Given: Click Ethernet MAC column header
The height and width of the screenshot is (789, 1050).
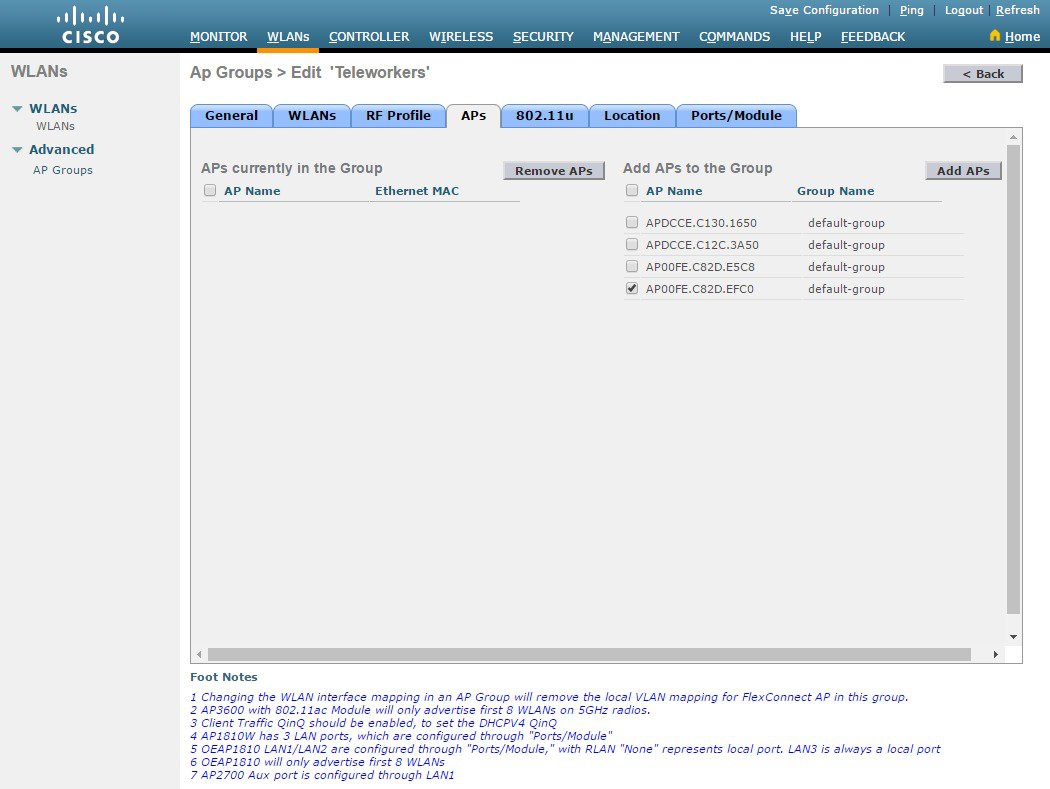Looking at the screenshot, I should click(417, 191).
